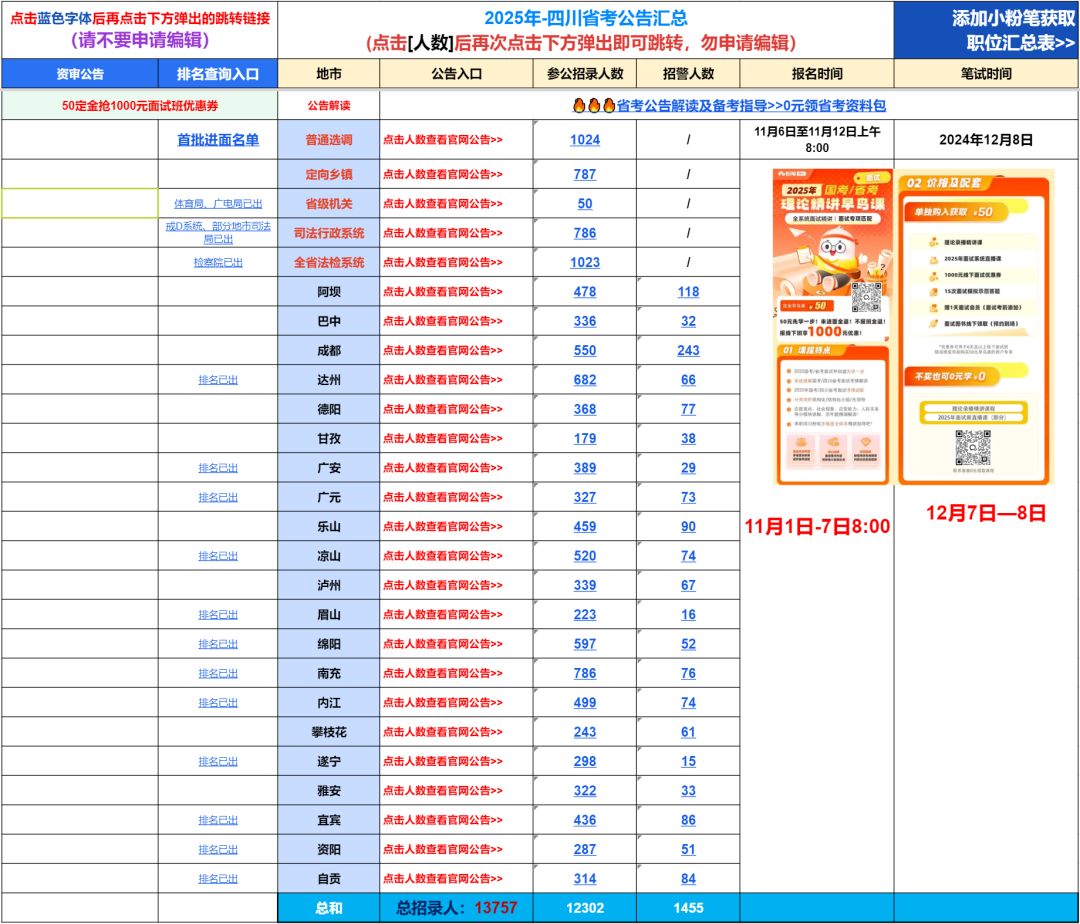This screenshot has width=1080, height=924.
Task: Click recruitment number 550 for 成都
Action: (585, 351)
